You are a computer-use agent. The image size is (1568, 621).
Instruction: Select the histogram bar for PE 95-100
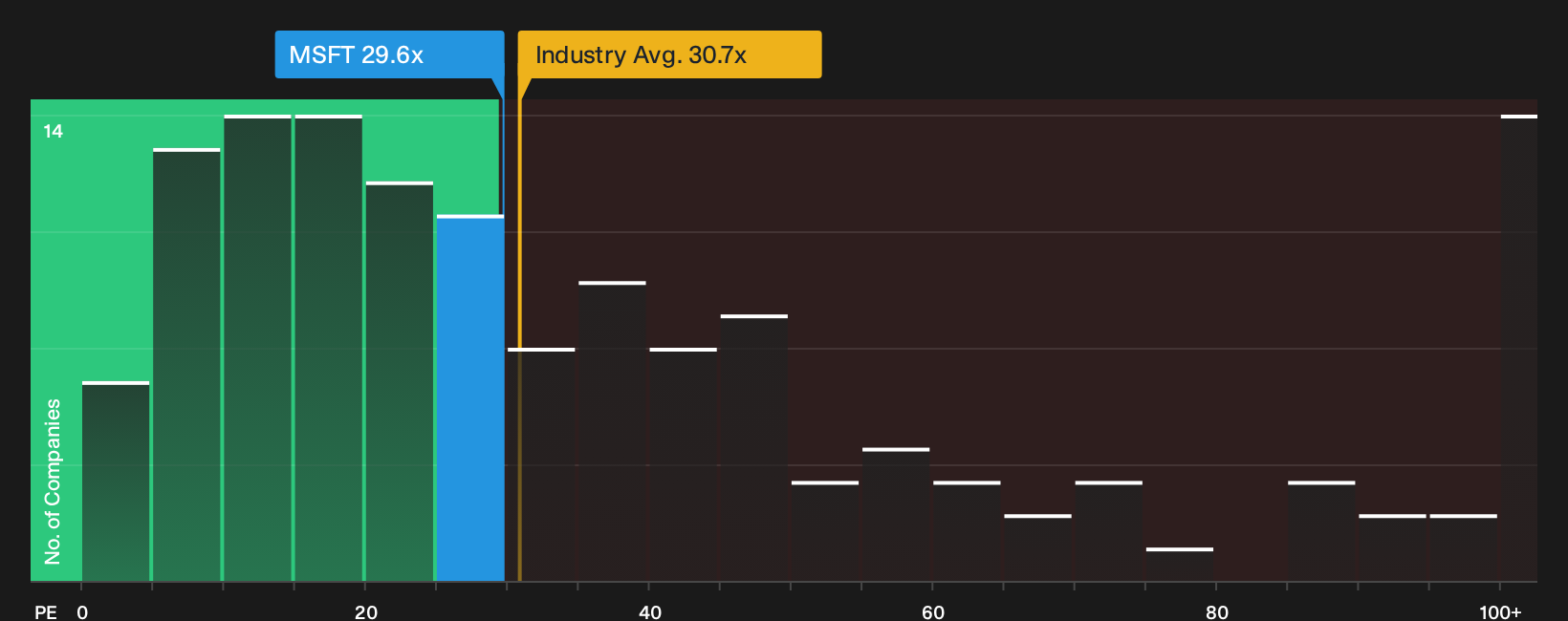(x=1463, y=548)
